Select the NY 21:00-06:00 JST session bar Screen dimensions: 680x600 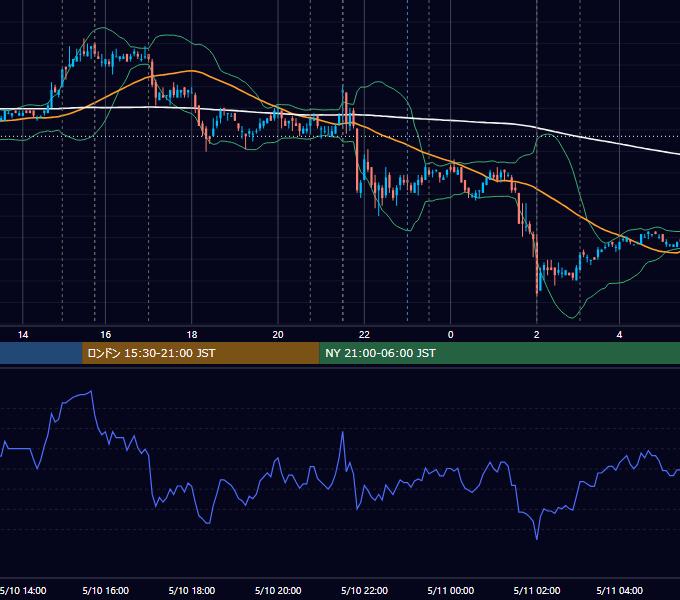500,353
